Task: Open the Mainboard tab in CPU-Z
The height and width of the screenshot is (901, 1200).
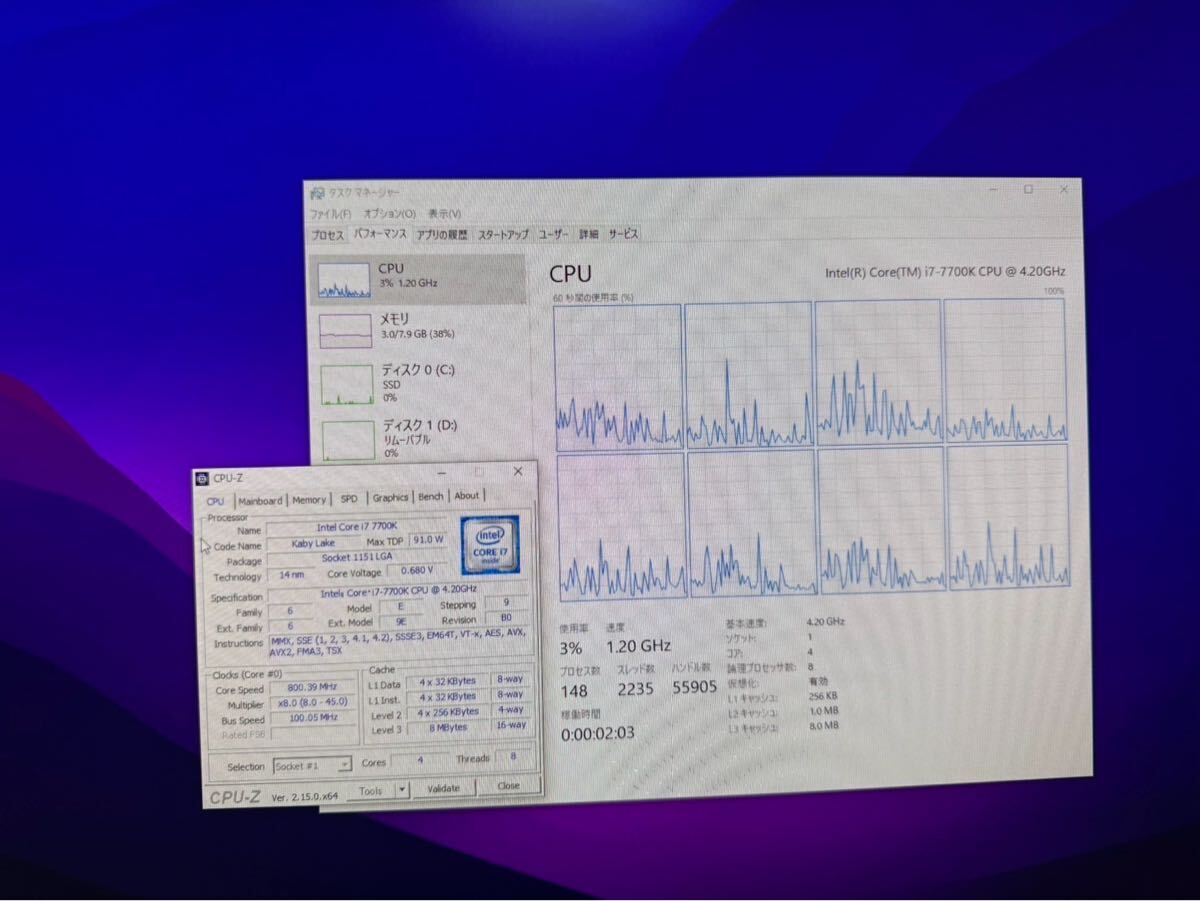Action: (260, 501)
